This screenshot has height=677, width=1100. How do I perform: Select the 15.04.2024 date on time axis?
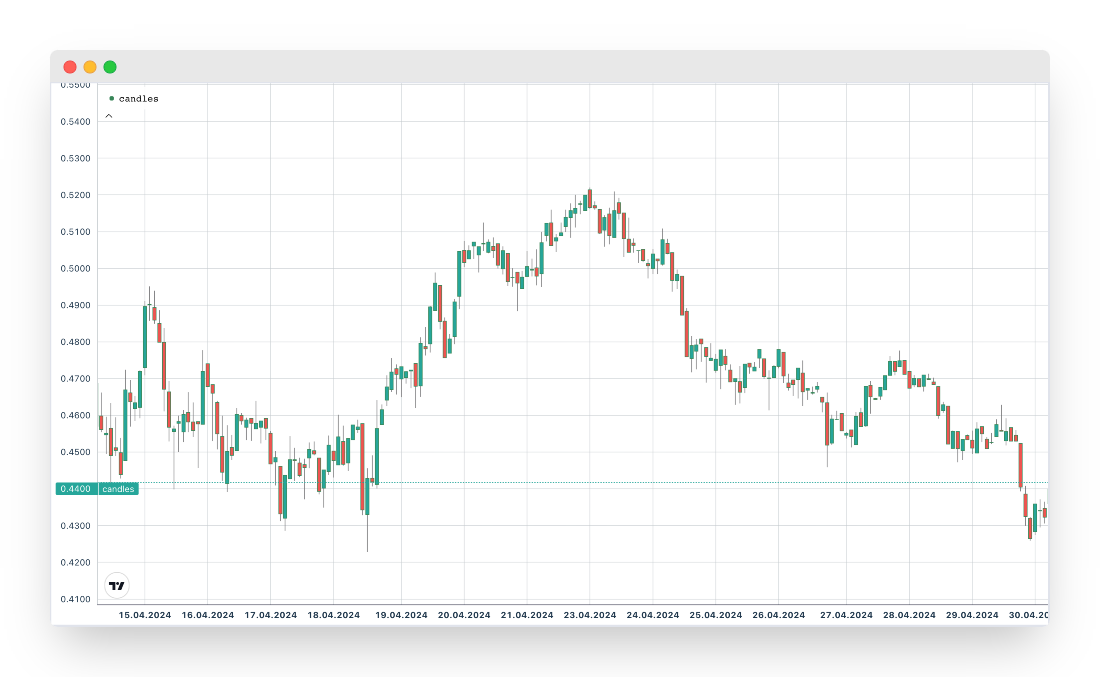pos(145,615)
